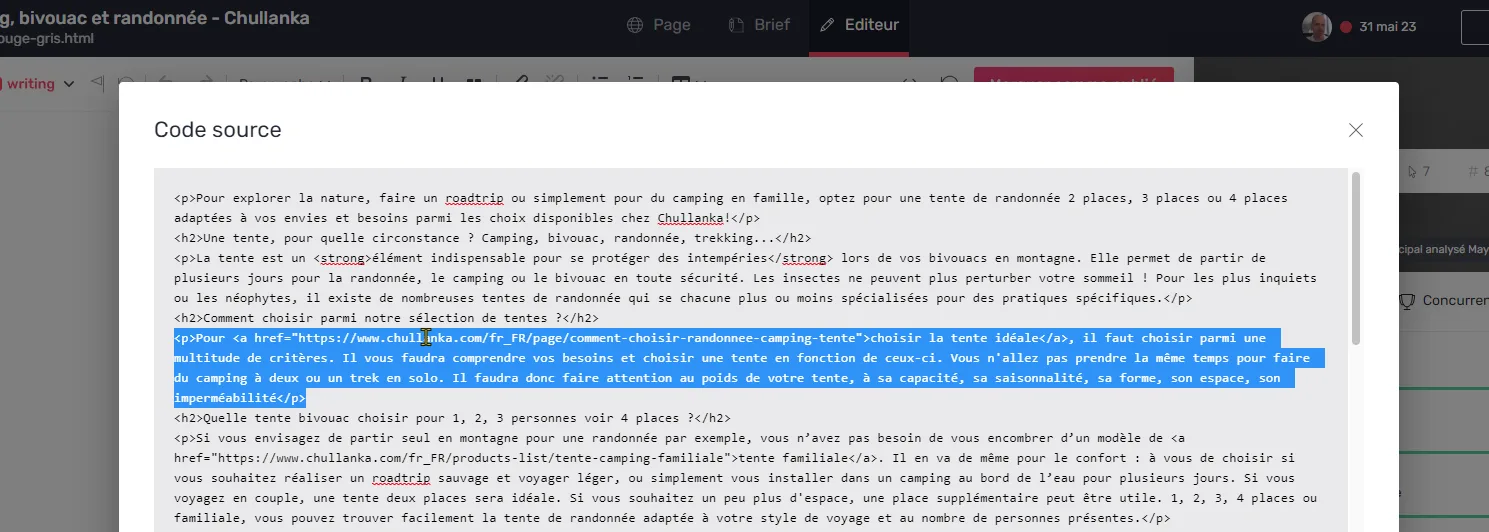Click inside the selected paragraph code block

pos(748,368)
